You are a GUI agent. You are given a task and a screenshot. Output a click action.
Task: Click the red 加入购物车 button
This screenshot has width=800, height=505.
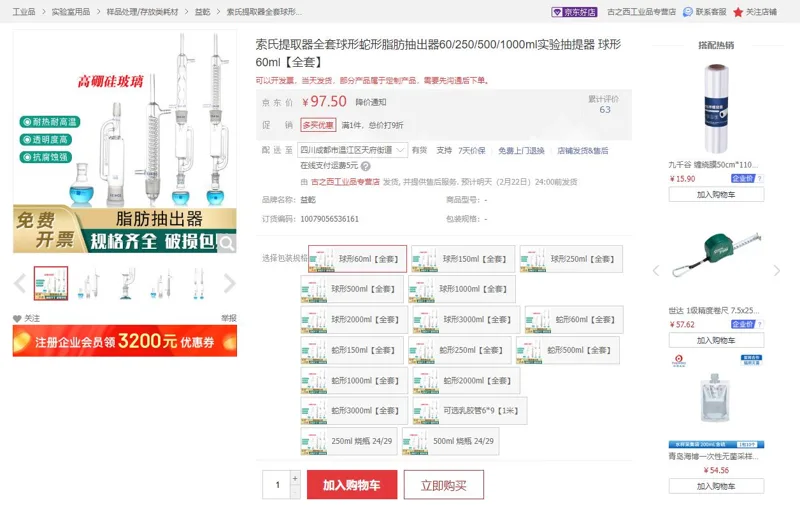[352, 485]
